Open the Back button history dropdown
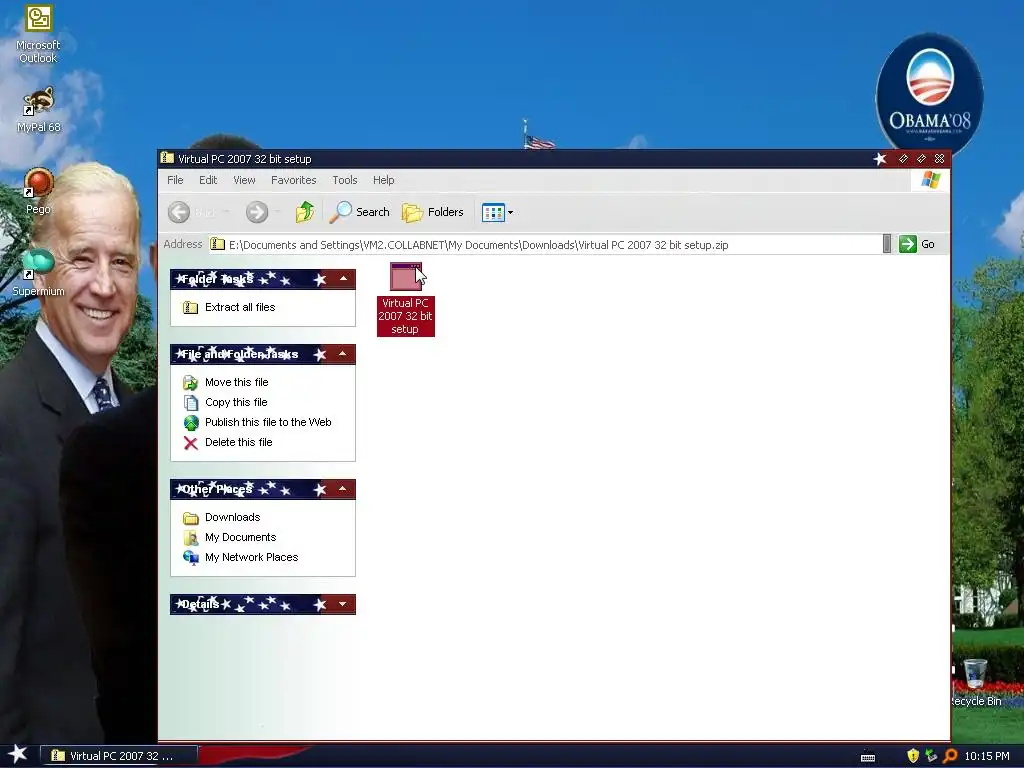This screenshot has width=1024, height=768. [x=226, y=212]
